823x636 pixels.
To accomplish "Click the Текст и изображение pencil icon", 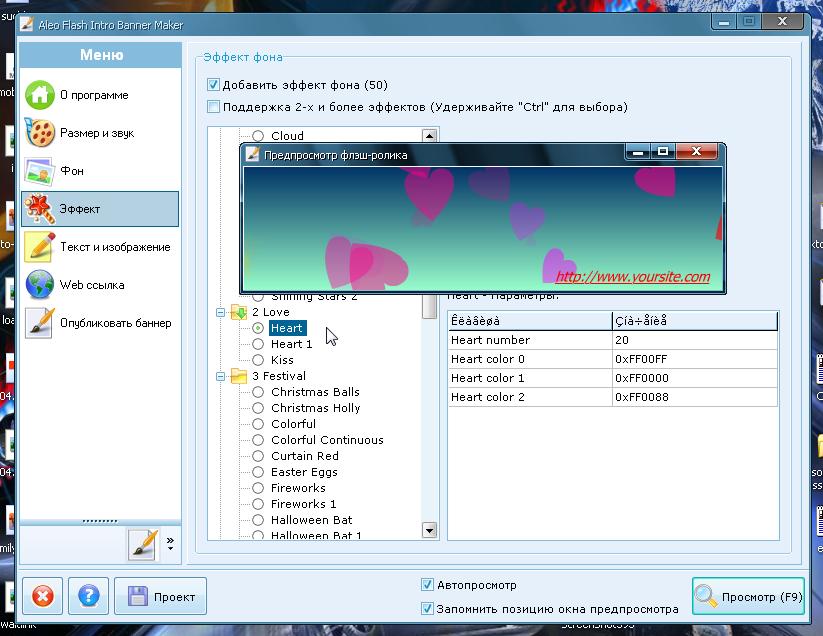I will click(x=39, y=247).
